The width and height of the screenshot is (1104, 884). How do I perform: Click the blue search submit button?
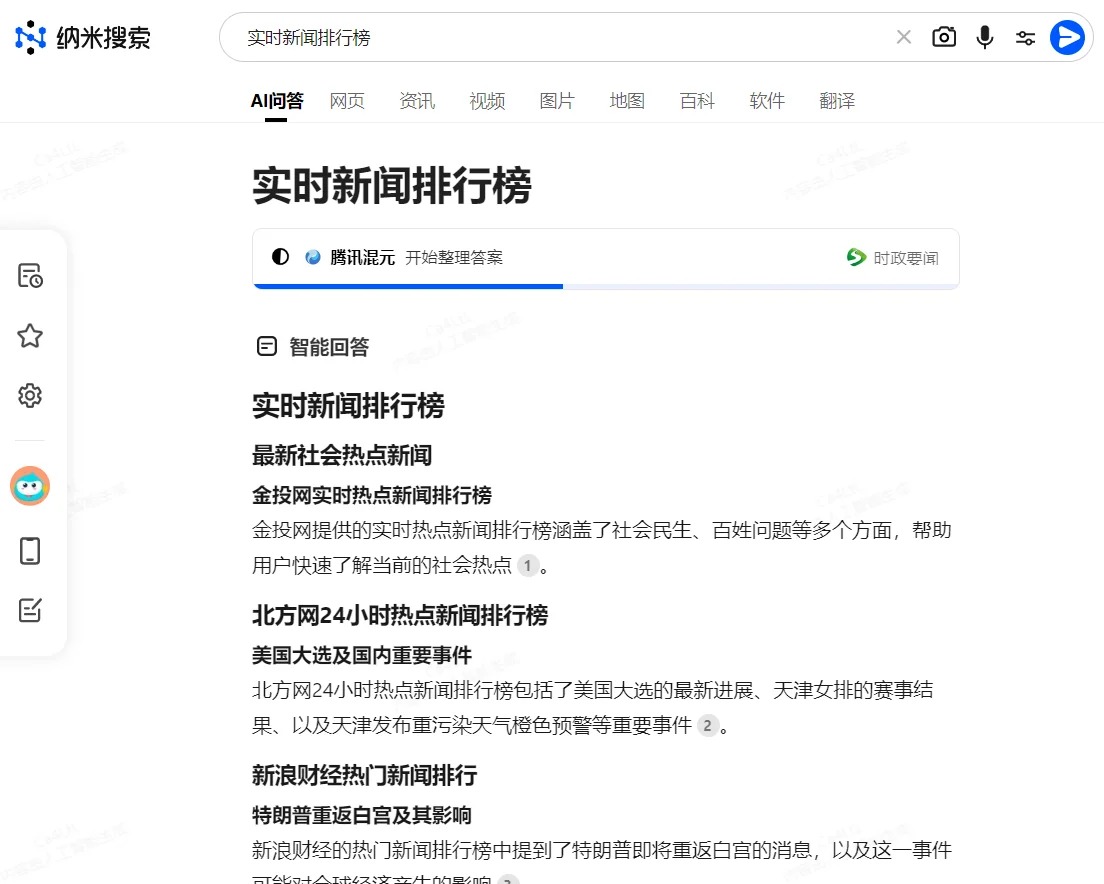point(1067,37)
